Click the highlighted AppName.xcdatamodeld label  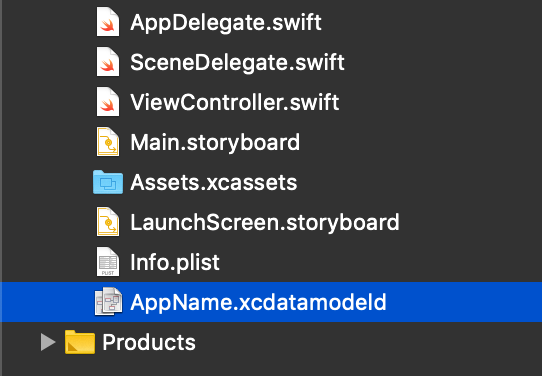[x=258, y=302]
